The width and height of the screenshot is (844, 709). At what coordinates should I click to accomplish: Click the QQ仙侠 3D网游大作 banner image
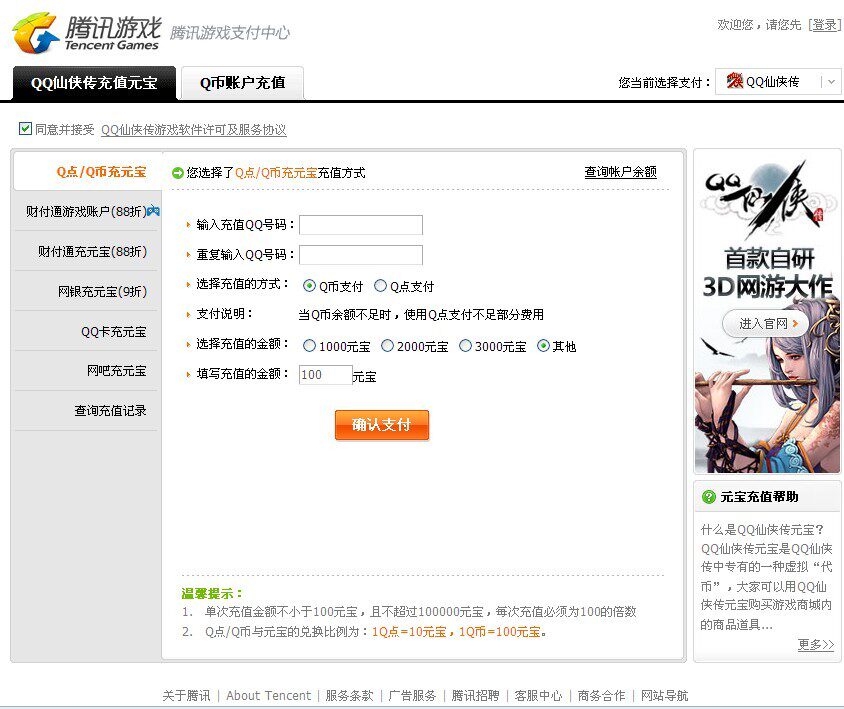pyautogui.click(x=767, y=312)
